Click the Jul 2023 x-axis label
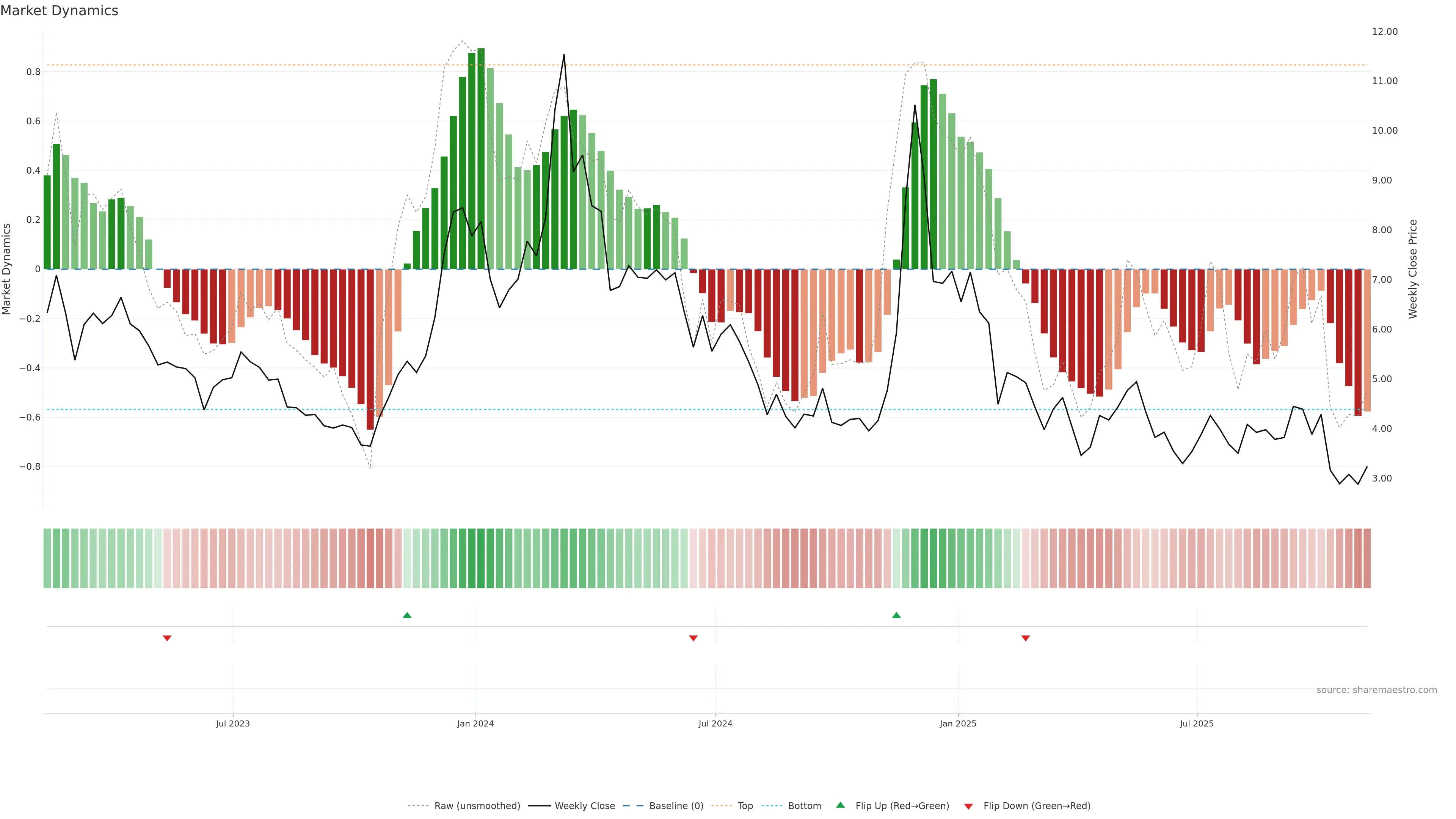The height and width of the screenshot is (819, 1456). pos(232,723)
